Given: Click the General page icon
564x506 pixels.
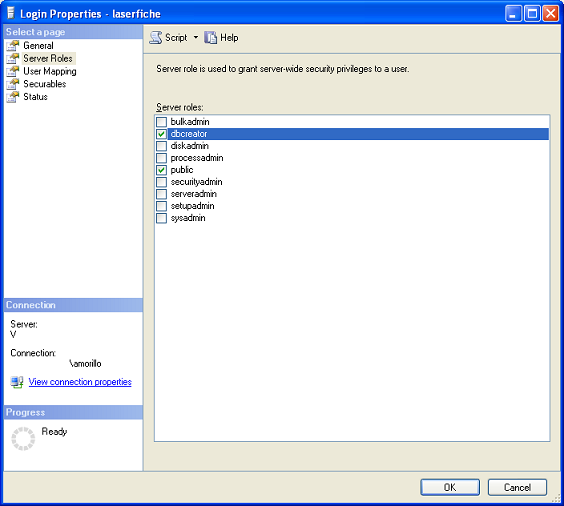Looking at the screenshot, I should coord(13,46).
